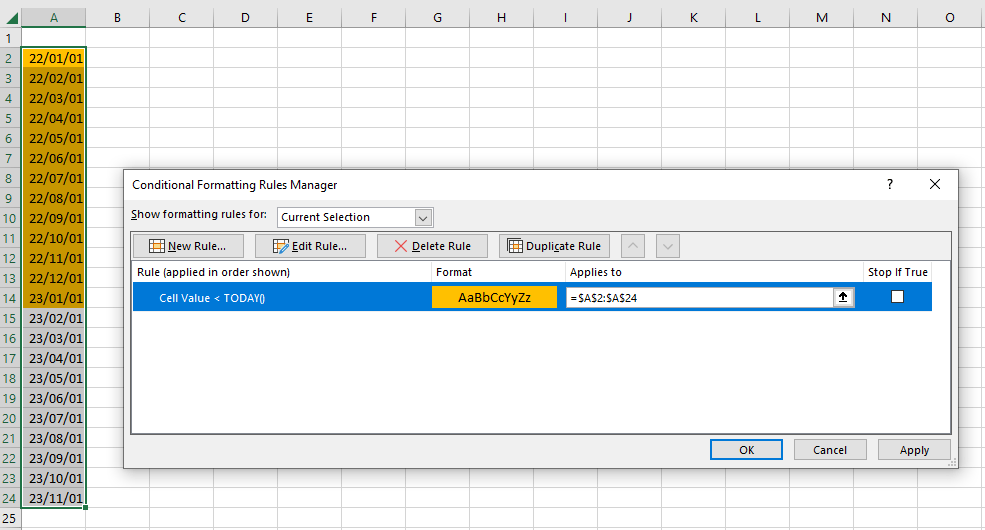The width and height of the screenshot is (985, 530).
Task: Apply the formatting rules
Action: click(914, 450)
